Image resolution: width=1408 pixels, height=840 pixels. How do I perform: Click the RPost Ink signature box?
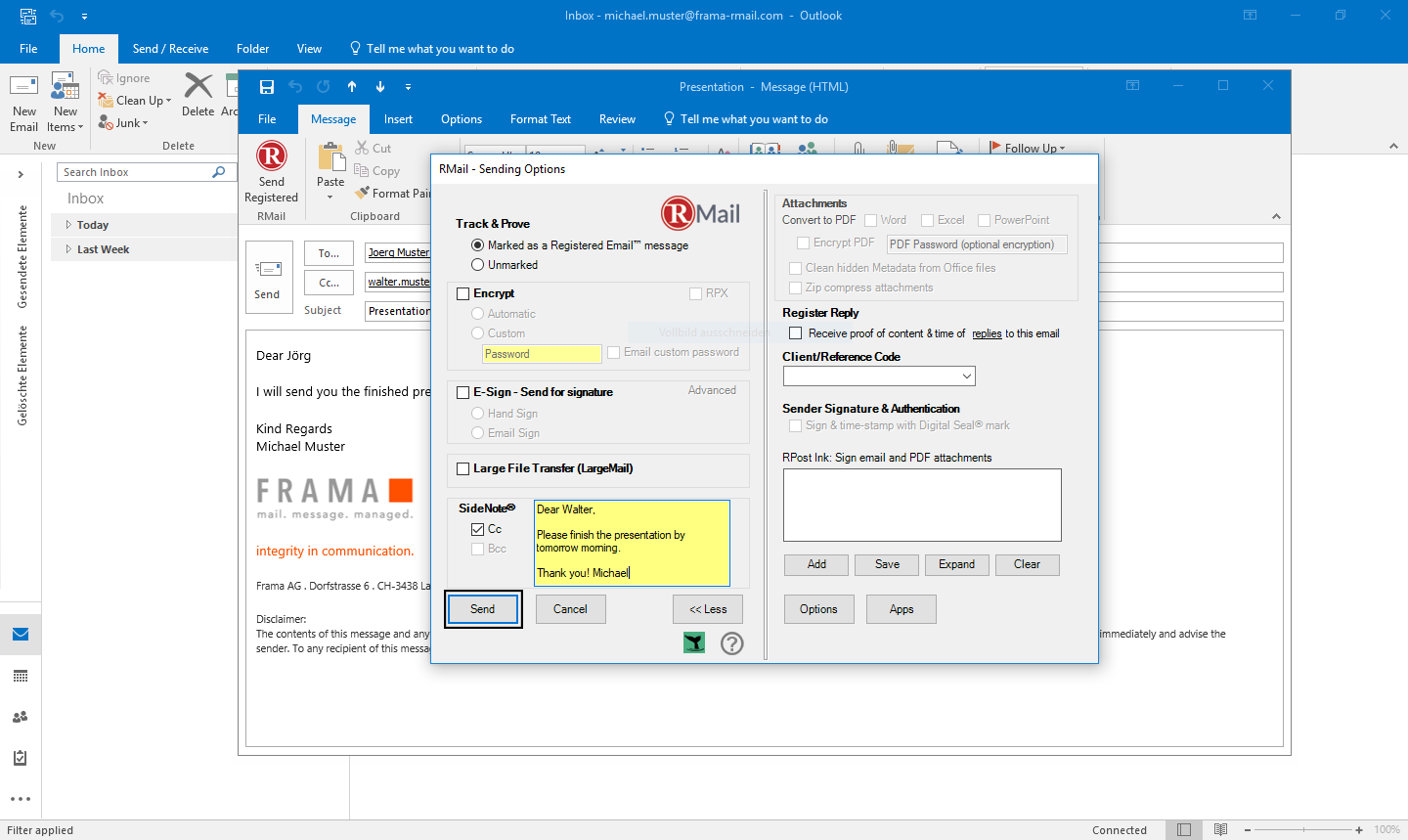tap(922, 505)
